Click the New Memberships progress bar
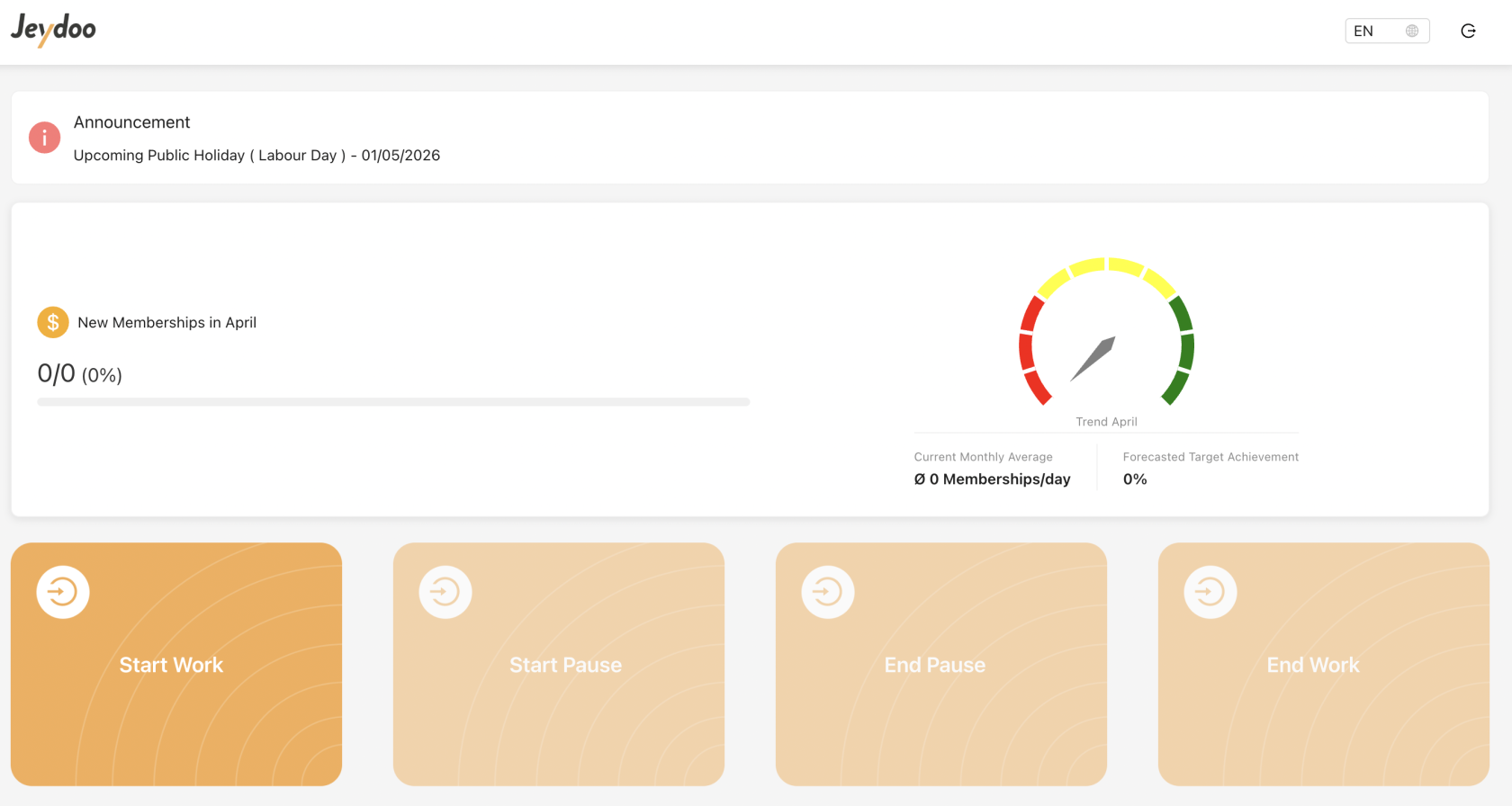Image resolution: width=1512 pixels, height=806 pixels. pyautogui.click(x=393, y=402)
